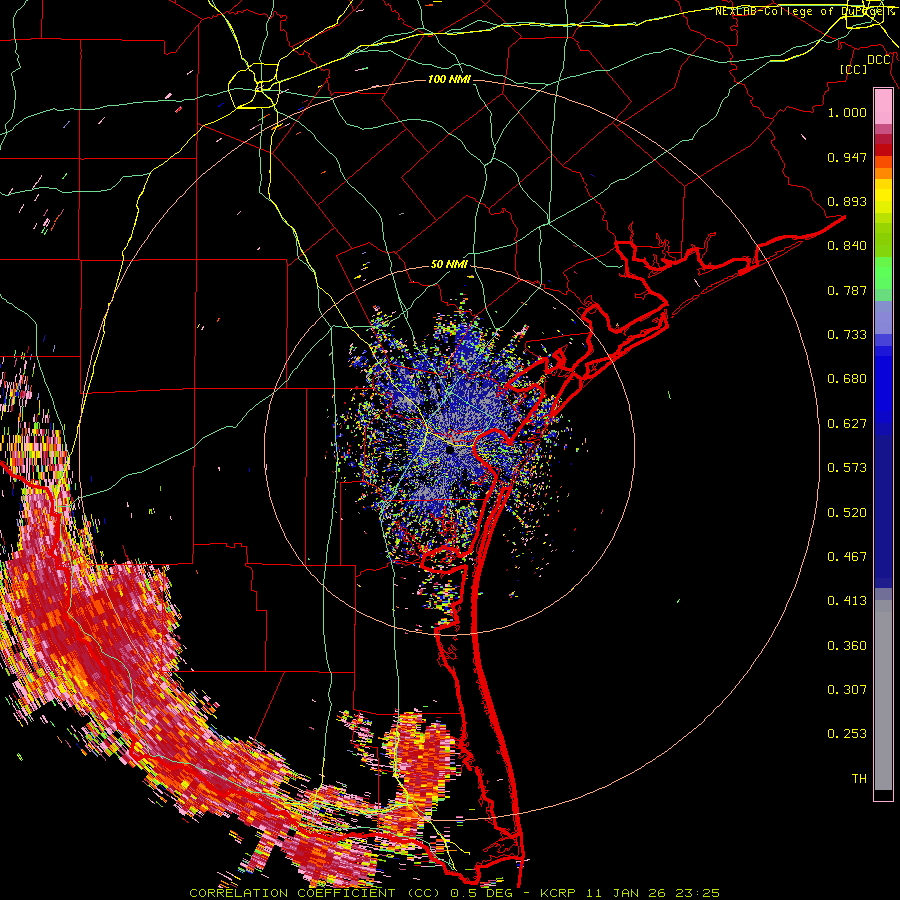Click the CORRELATION COEFFICIENT (CC) caption text

[315, 893]
